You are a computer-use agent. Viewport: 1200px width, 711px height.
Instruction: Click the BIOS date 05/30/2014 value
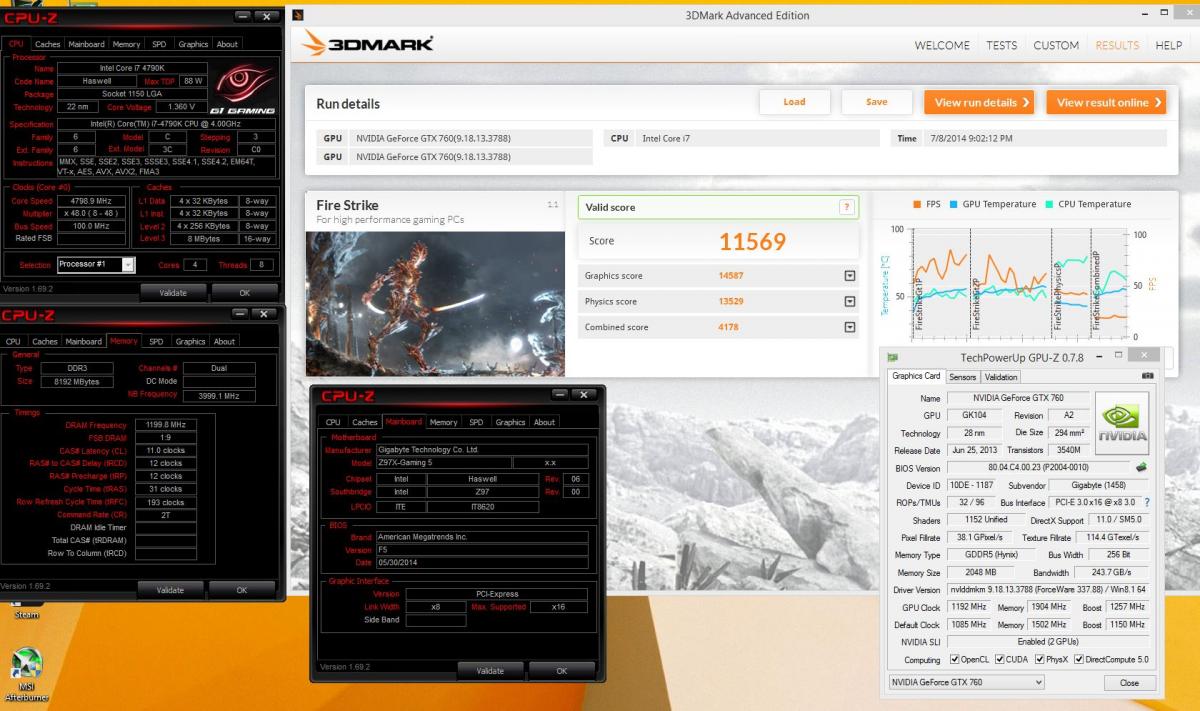(x=482, y=563)
